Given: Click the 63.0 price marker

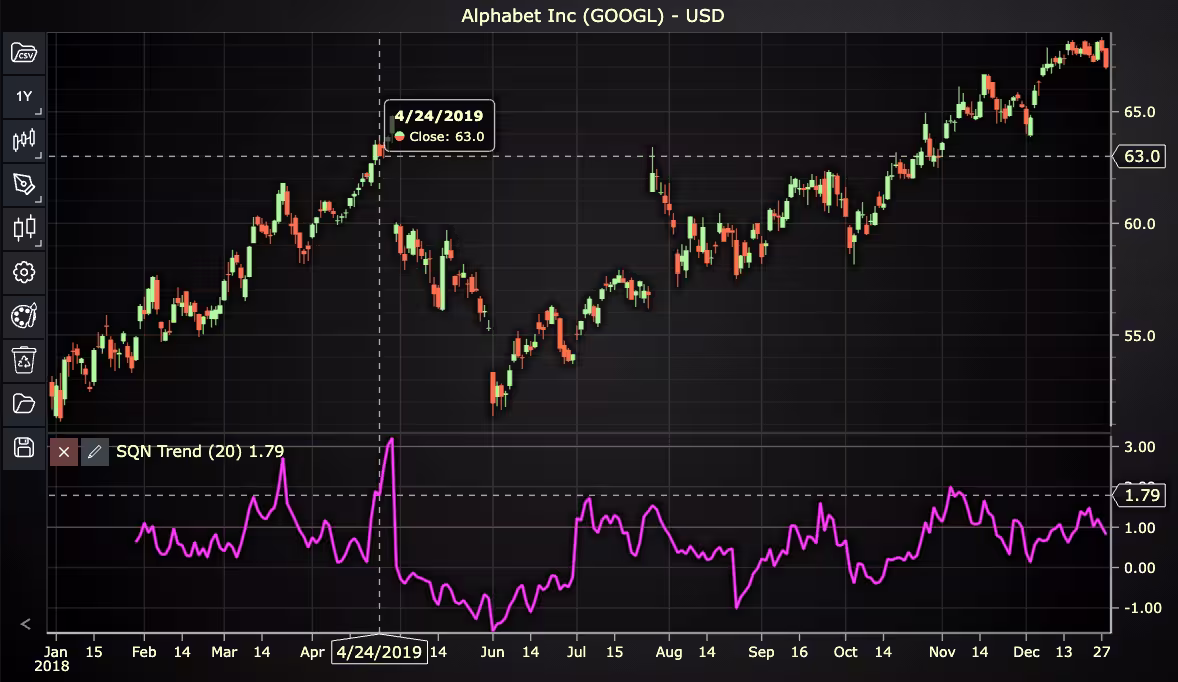Looking at the screenshot, I should point(1141,156).
